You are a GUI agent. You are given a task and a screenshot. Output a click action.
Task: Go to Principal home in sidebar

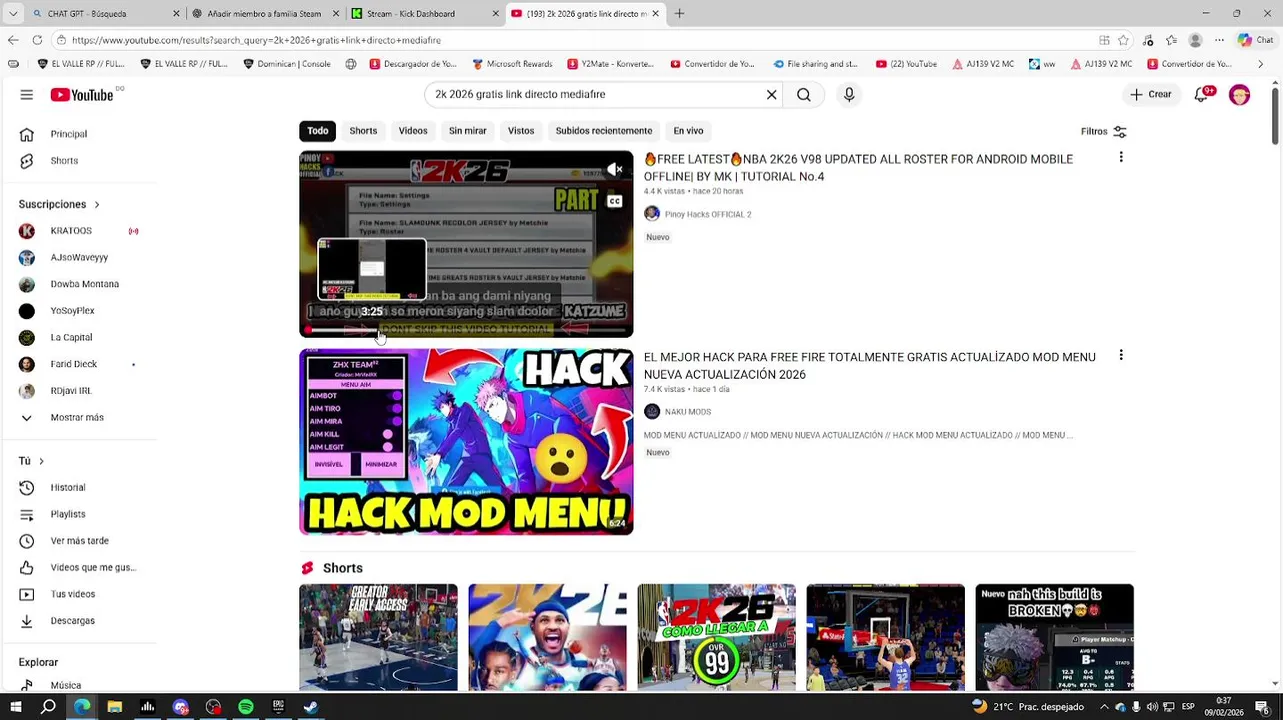[x=68, y=134]
